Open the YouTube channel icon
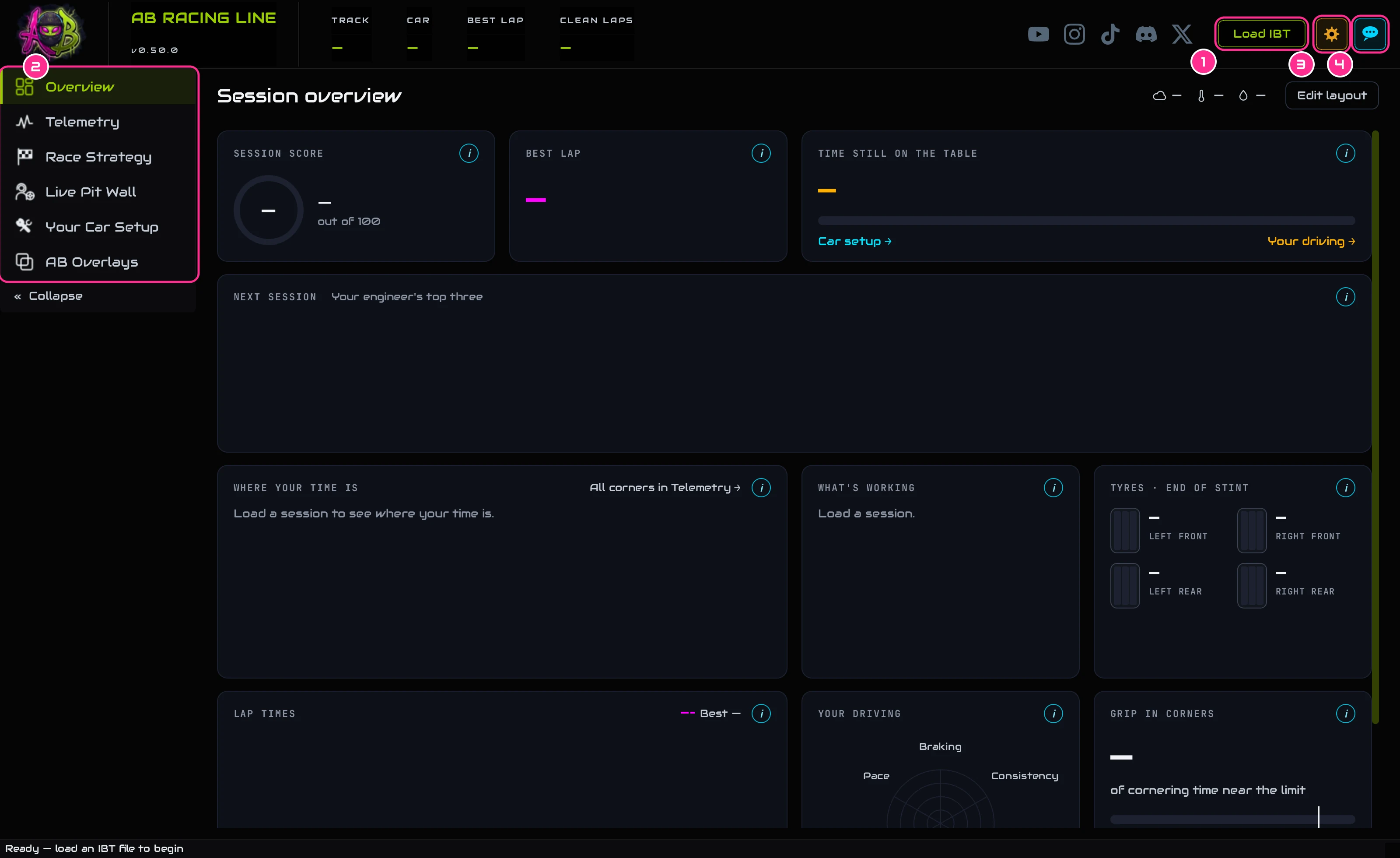1400x858 pixels. pyautogui.click(x=1038, y=34)
